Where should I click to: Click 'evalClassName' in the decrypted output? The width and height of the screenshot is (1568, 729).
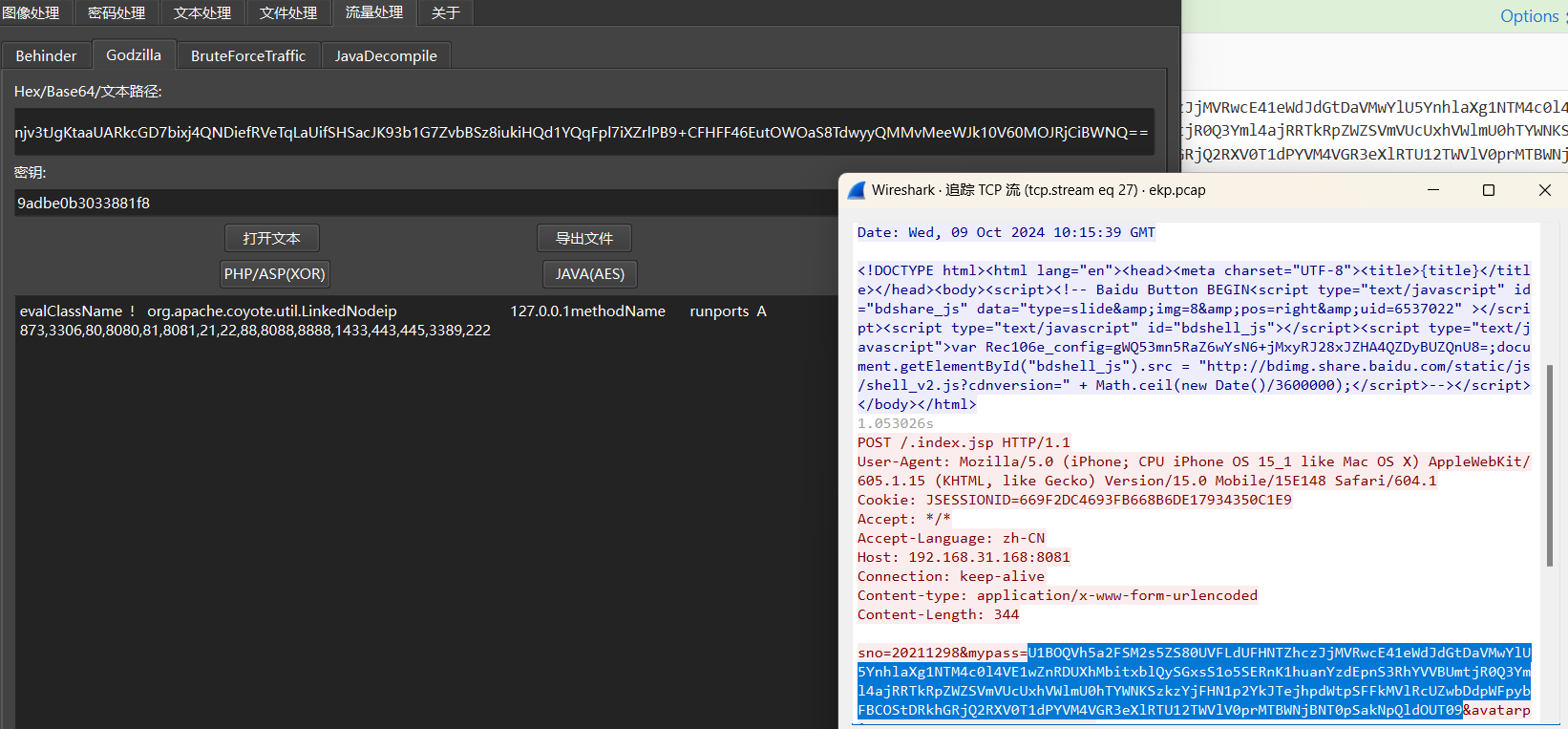coord(71,311)
